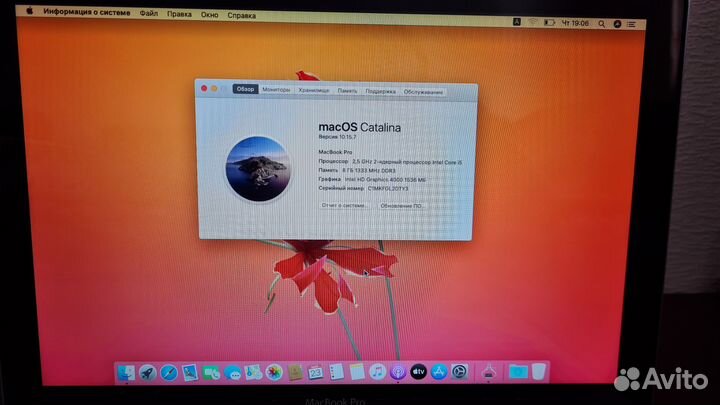Launch Launchpad rocket icon in Dock
Image resolution: width=720 pixels, height=405 pixels.
pyautogui.click(x=147, y=373)
